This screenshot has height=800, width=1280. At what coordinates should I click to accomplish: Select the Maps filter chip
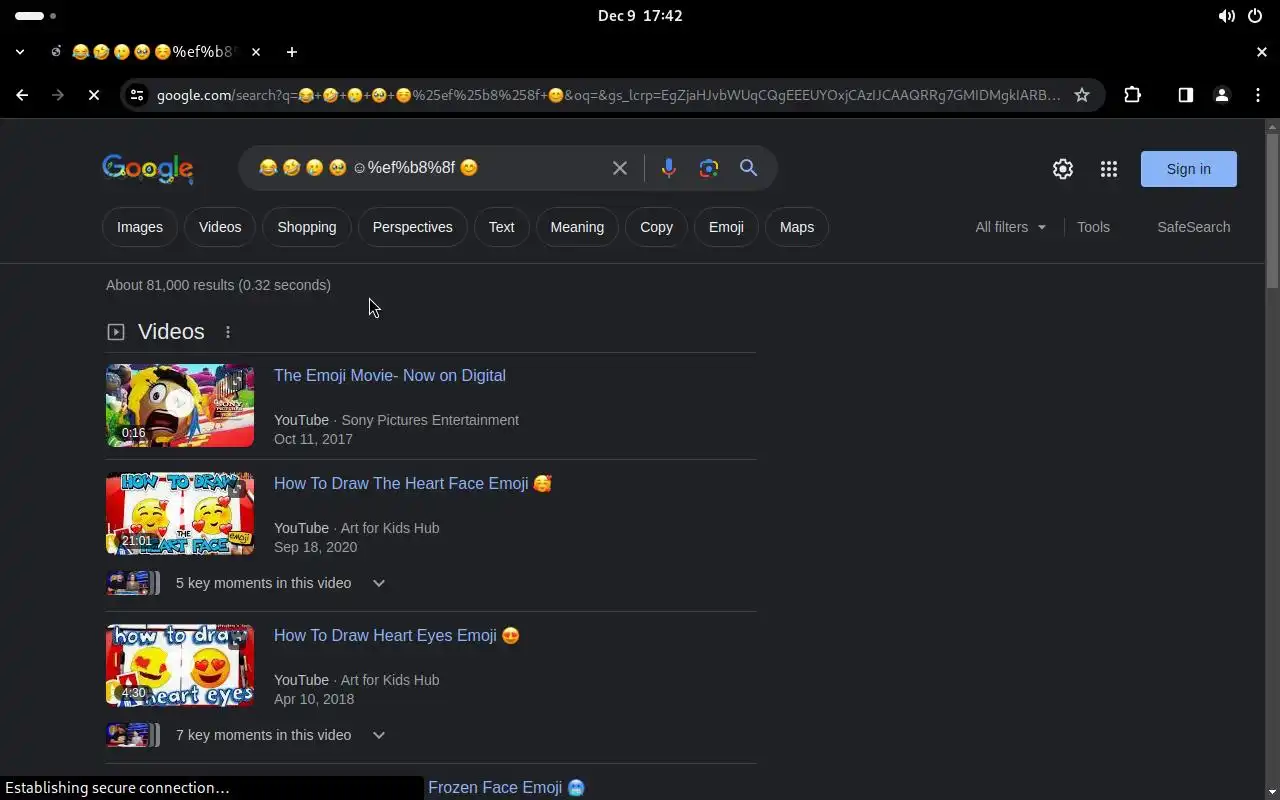pyautogui.click(x=797, y=227)
